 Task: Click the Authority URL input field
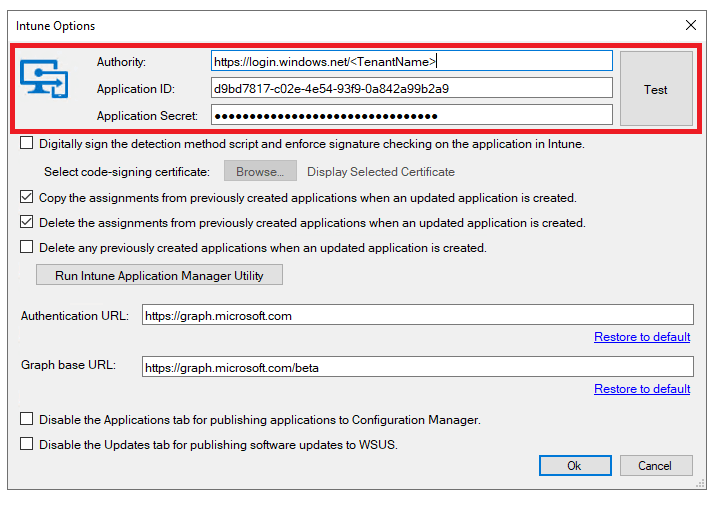(x=411, y=61)
